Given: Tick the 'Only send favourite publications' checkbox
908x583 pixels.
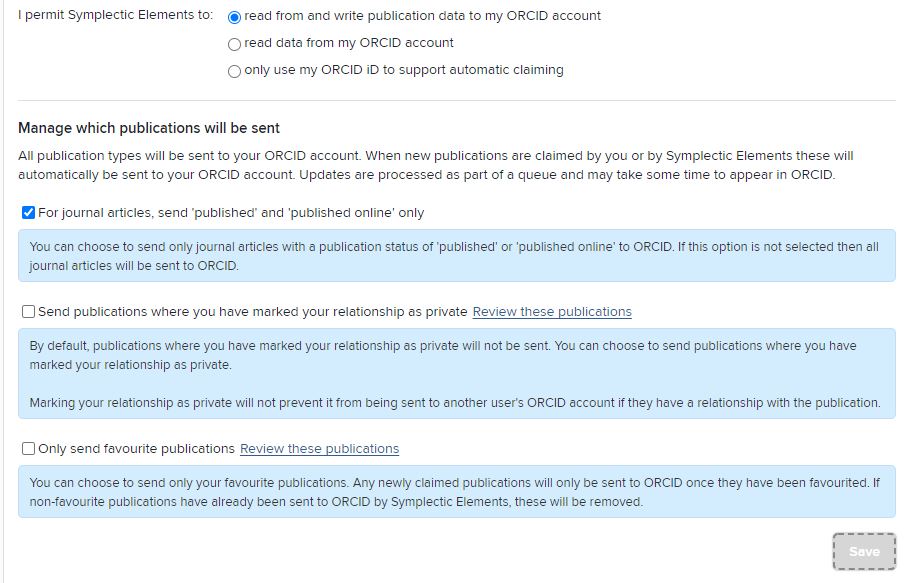Looking at the screenshot, I should (x=28, y=449).
